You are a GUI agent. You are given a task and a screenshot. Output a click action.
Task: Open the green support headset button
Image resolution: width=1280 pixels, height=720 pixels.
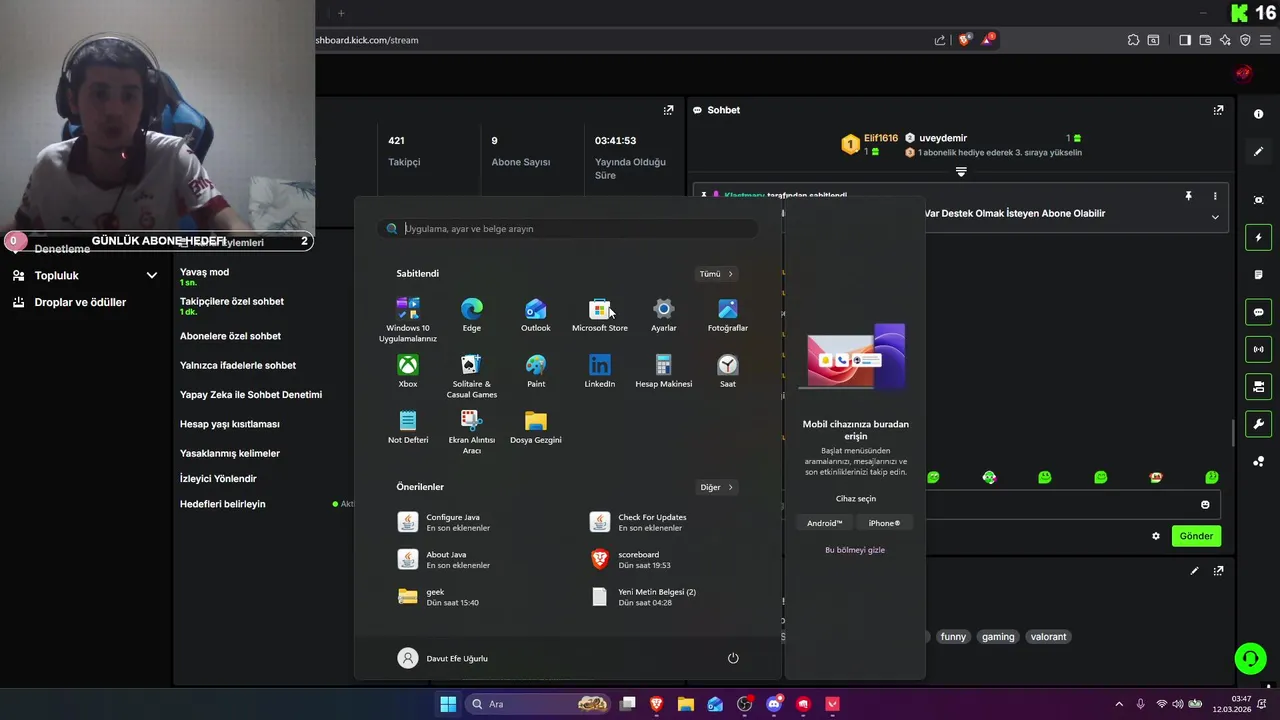tap(1250, 658)
